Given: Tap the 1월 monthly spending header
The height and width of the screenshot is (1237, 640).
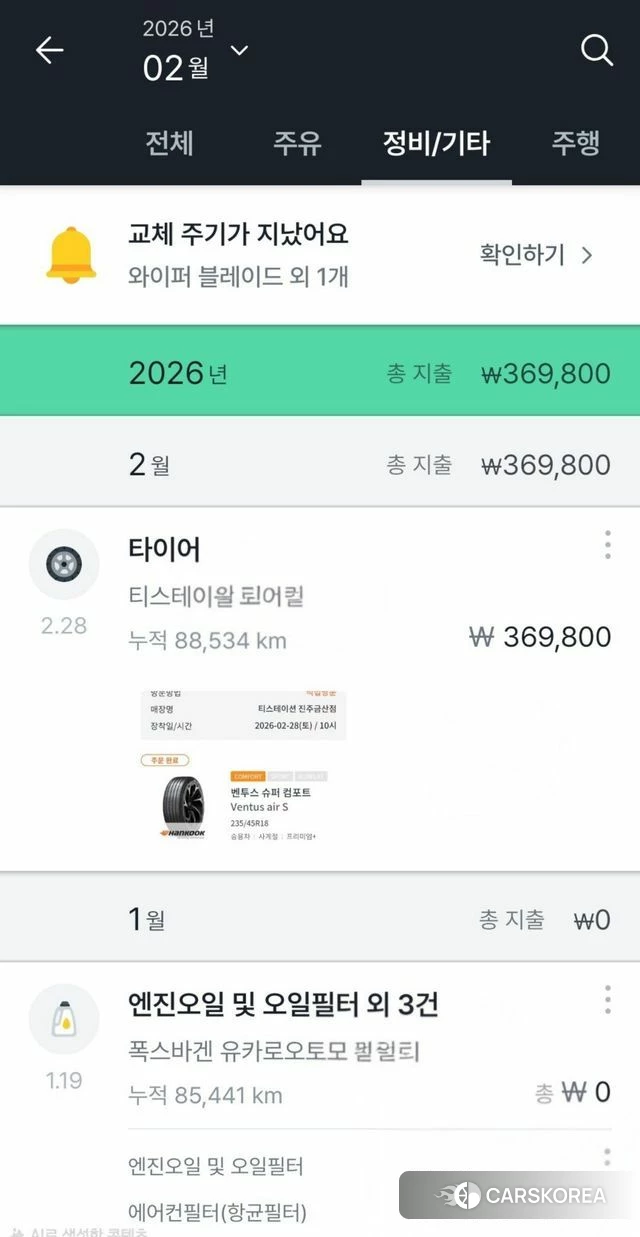Looking at the screenshot, I should (320, 919).
